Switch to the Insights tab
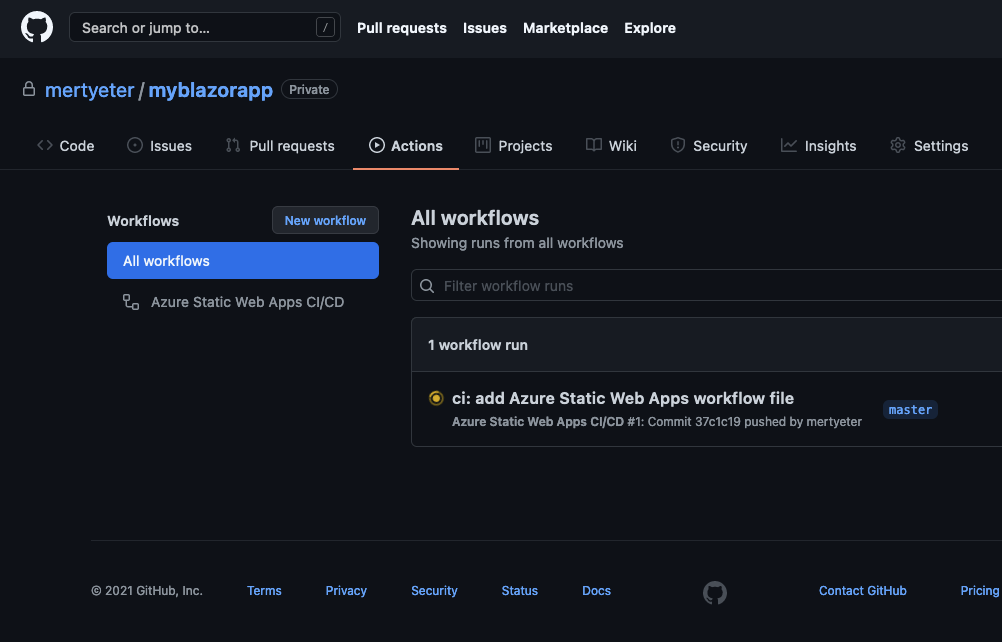 (818, 146)
